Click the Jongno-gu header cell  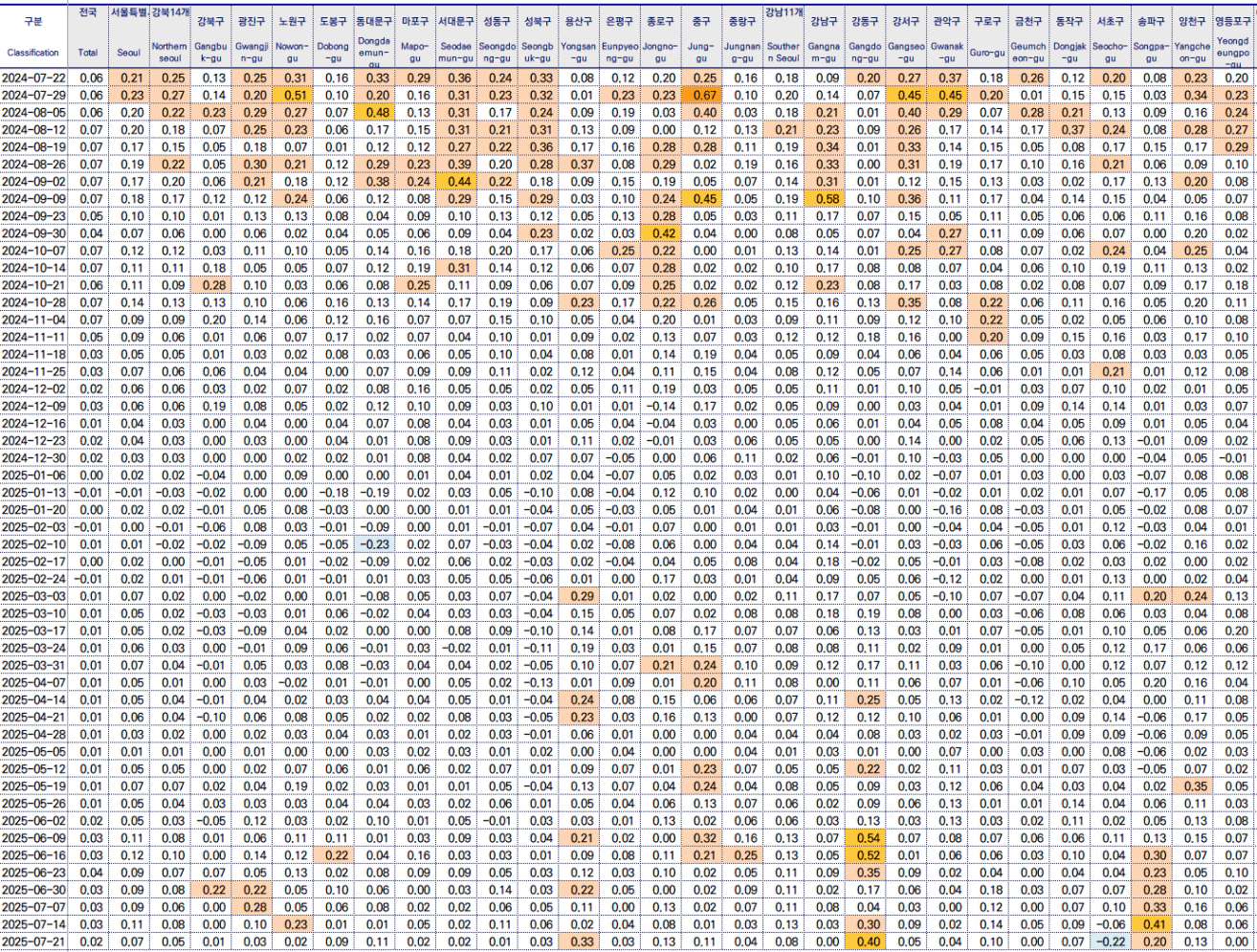(x=660, y=52)
